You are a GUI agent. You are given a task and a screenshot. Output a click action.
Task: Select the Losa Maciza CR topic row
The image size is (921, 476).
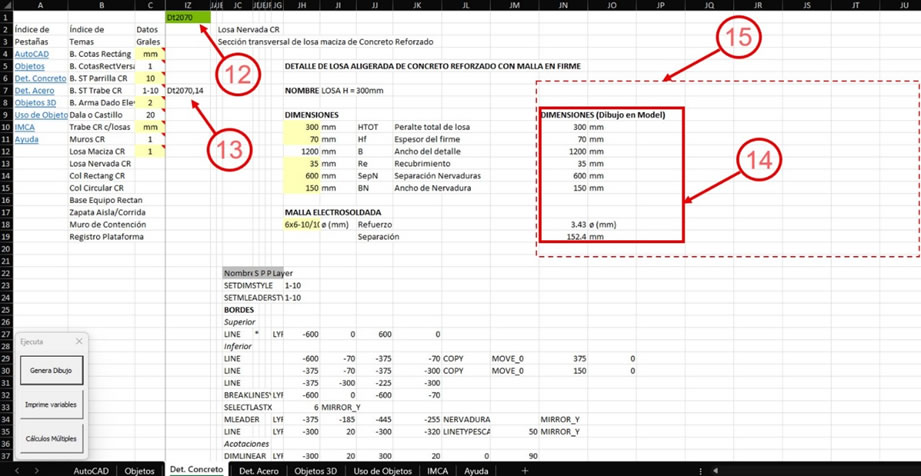(100, 152)
